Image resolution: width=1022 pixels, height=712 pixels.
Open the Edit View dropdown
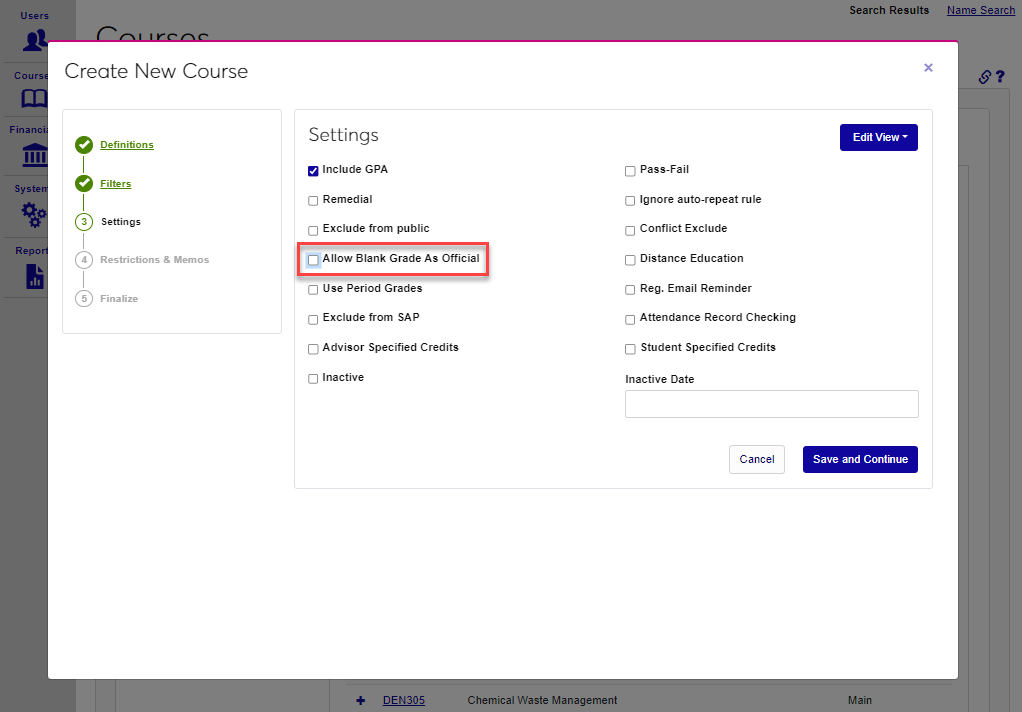point(878,138)
